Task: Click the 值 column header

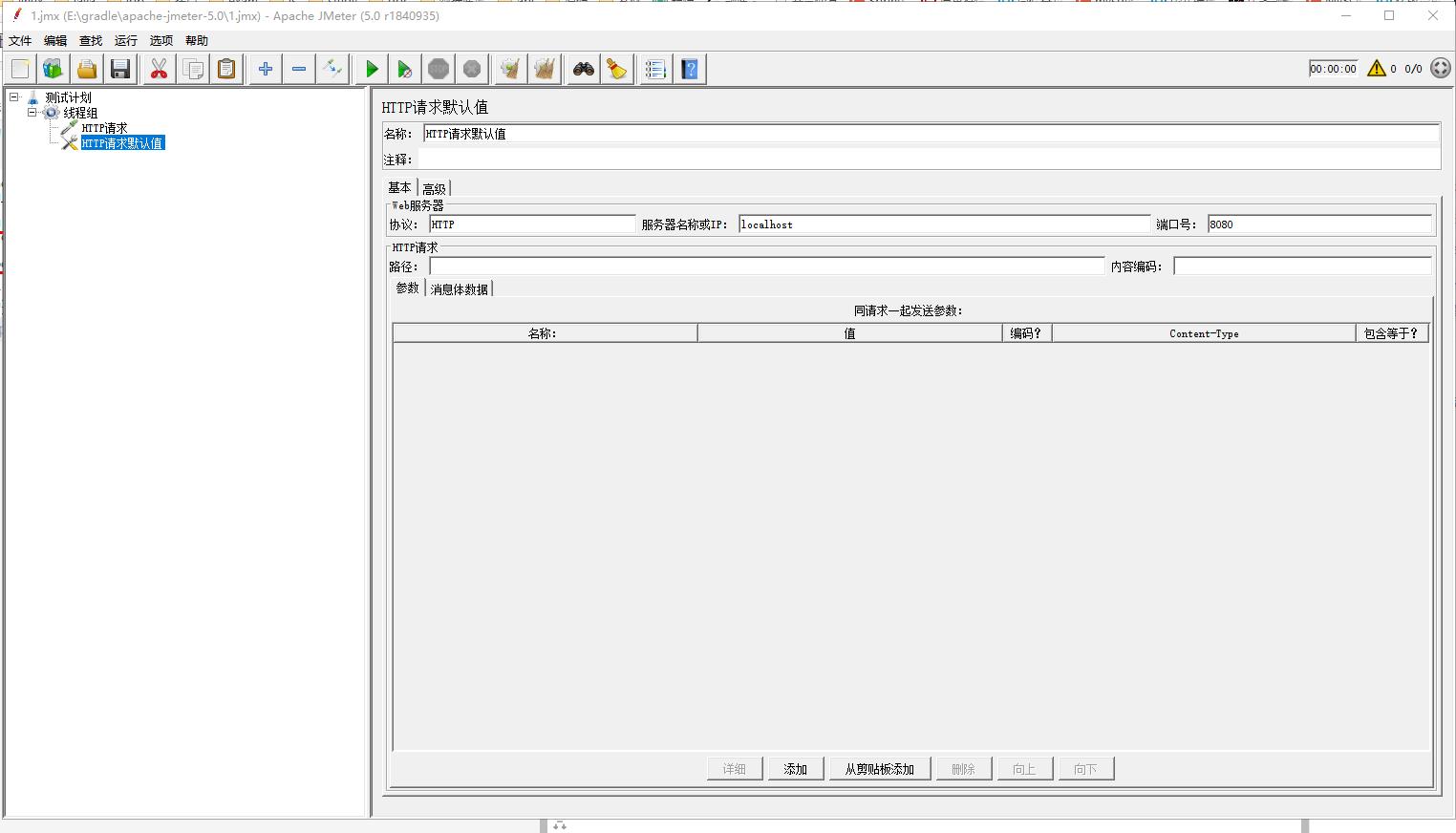Action: coord(850,333)
